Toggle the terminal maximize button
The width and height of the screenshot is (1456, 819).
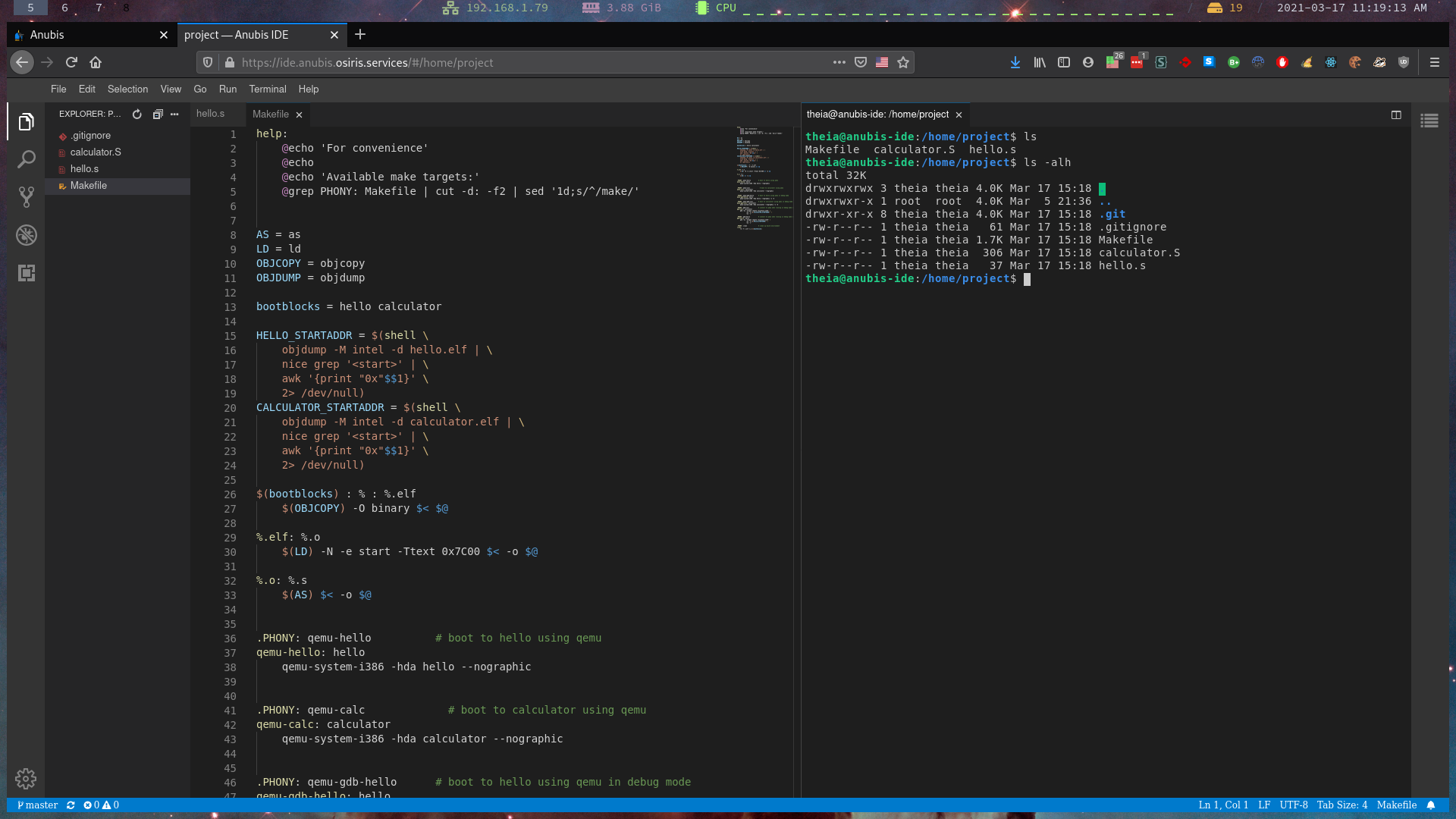pyautogui.click(x=1396, y=114)
